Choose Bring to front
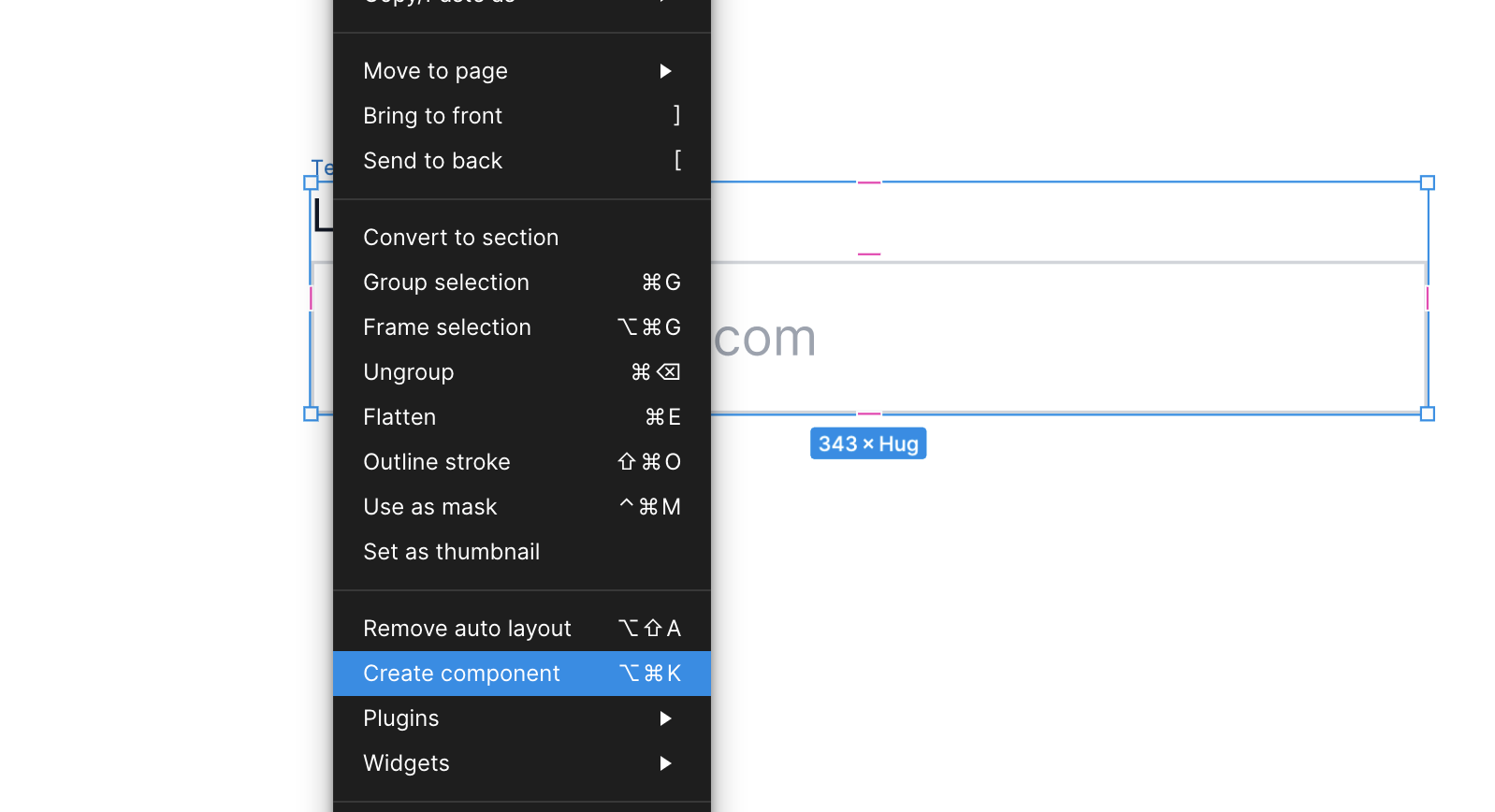Image resolution: width=1495 pixels, height=812 pixels. tap(433, 116)
